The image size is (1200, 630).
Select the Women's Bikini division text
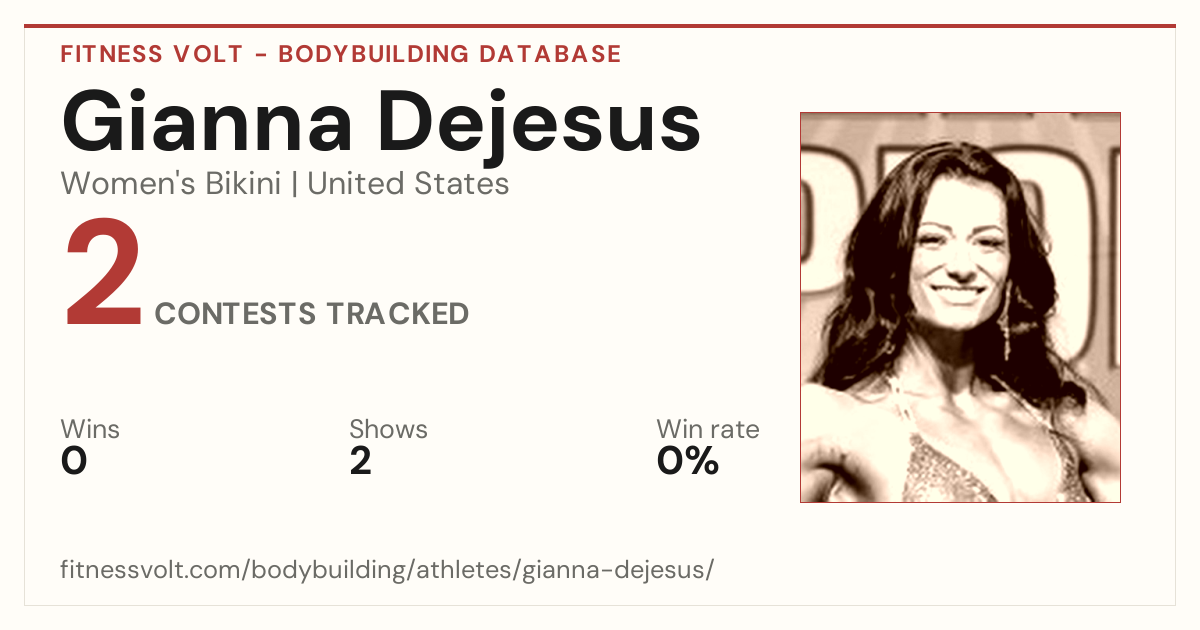point(171,184)
